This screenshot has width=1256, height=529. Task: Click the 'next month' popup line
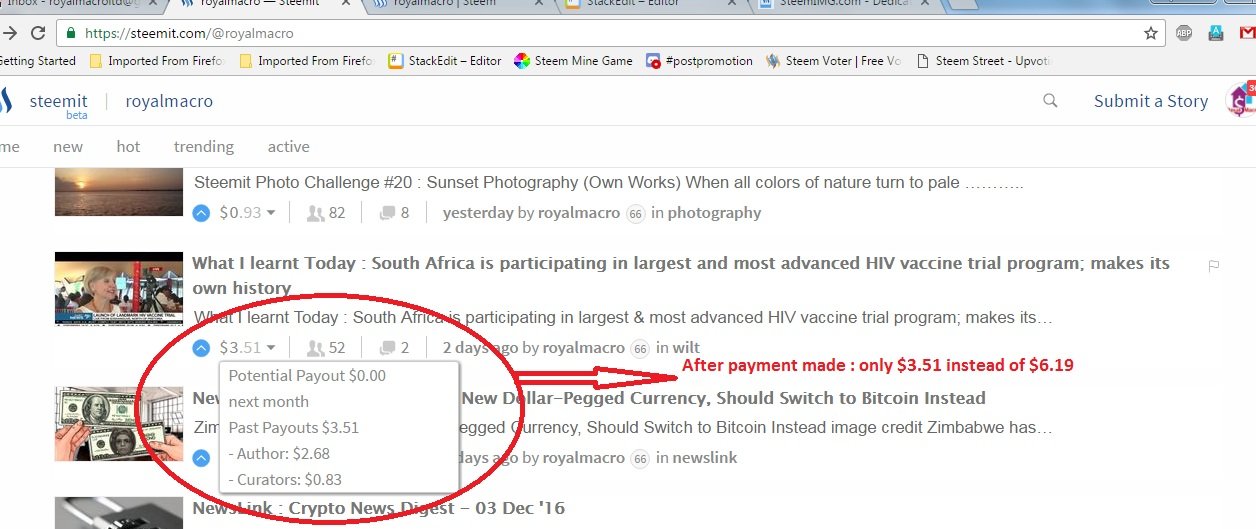point(269,401)
